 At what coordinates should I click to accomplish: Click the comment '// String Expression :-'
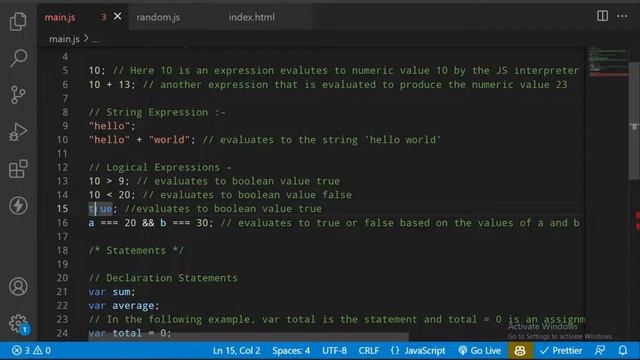157,112
